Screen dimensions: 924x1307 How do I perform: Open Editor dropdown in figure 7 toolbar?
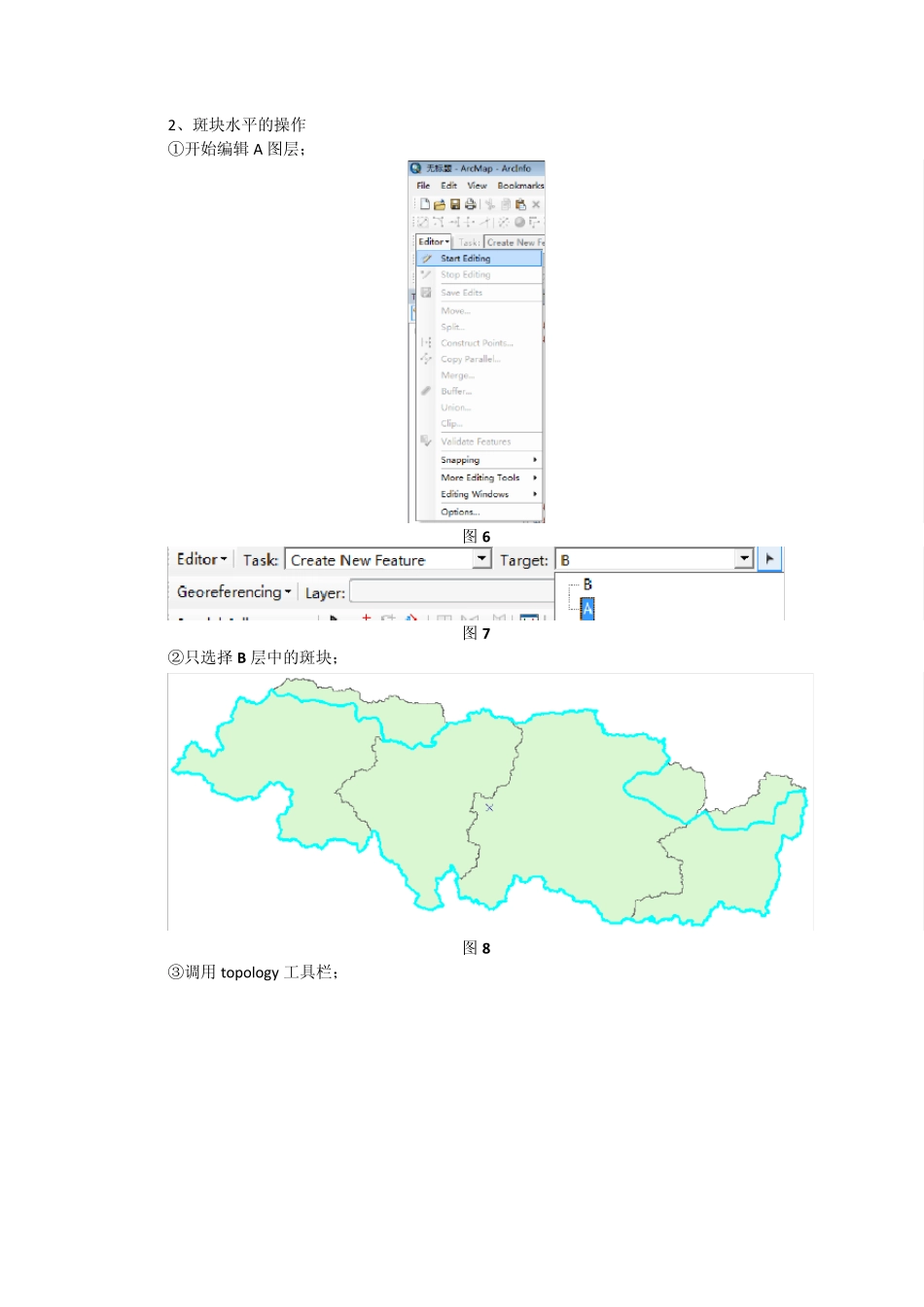point(201,559)
